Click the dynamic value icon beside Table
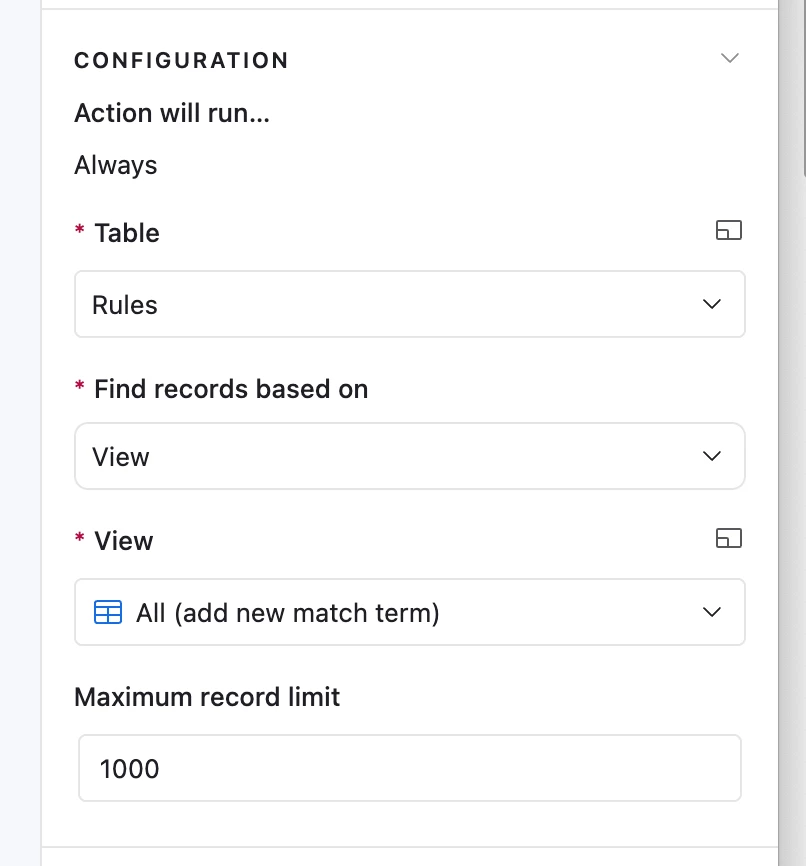Viewport: 806px width, 866px height. [x=729, y=230]
